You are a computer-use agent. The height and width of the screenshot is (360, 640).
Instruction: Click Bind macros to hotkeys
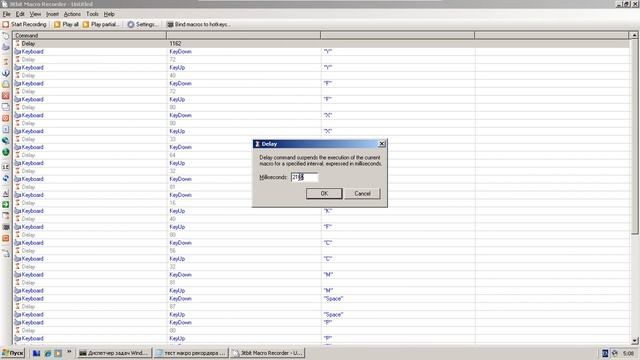click(x=198, y=24)
